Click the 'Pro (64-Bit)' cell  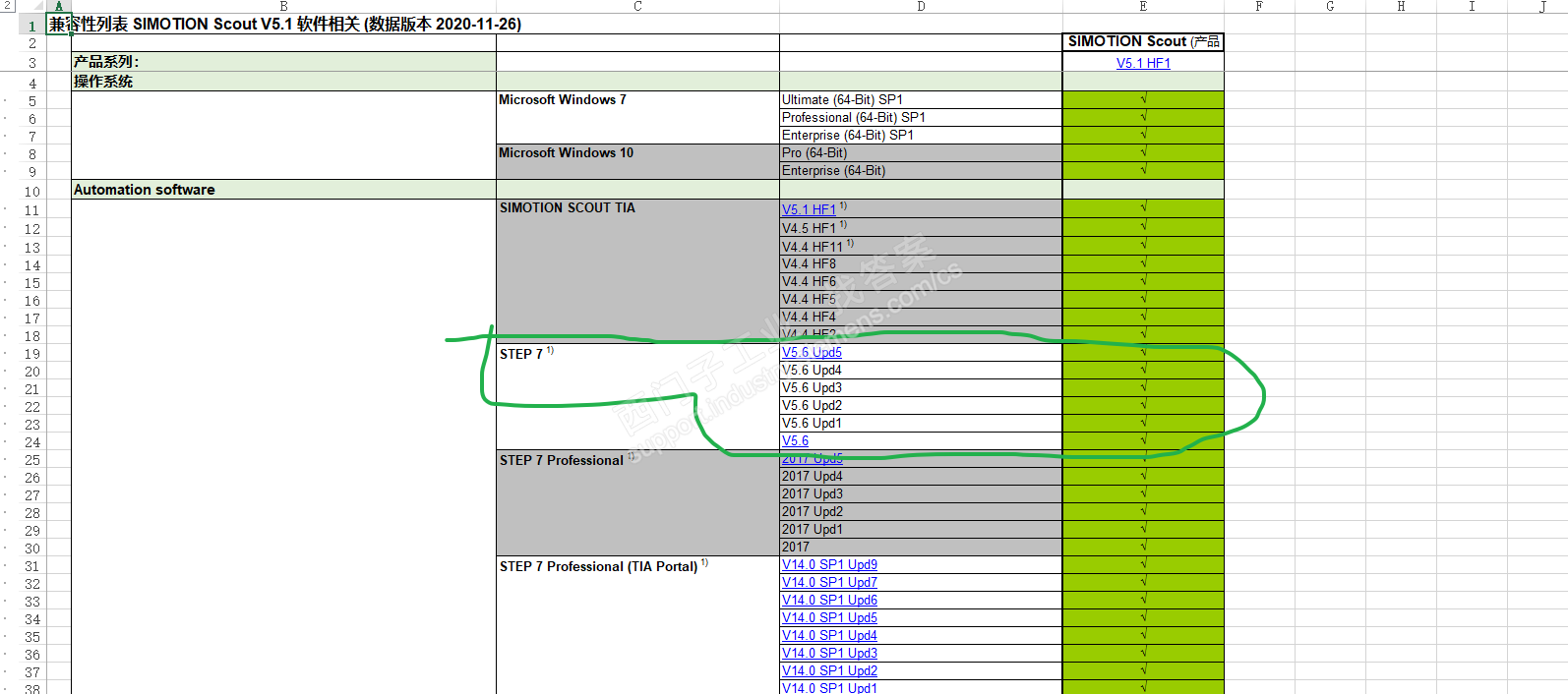[x=921, y=152]
